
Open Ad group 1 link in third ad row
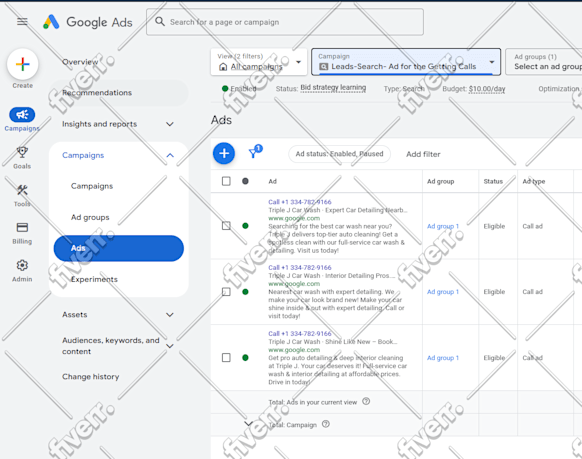click(443, 358)
